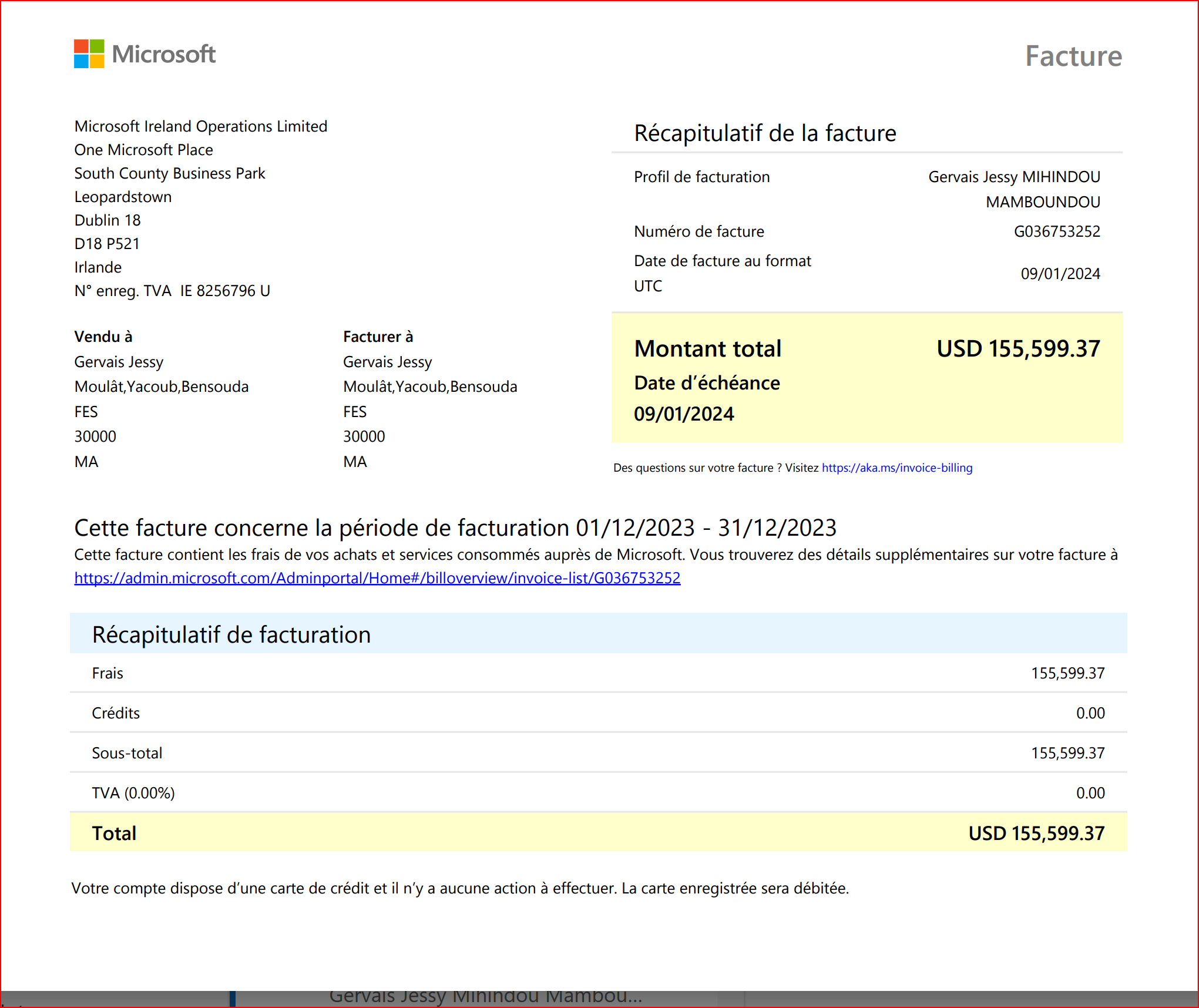The image size is (1199, 1008).
Task: Select the 'Leopardstown' address line
Action: point(123,197)
